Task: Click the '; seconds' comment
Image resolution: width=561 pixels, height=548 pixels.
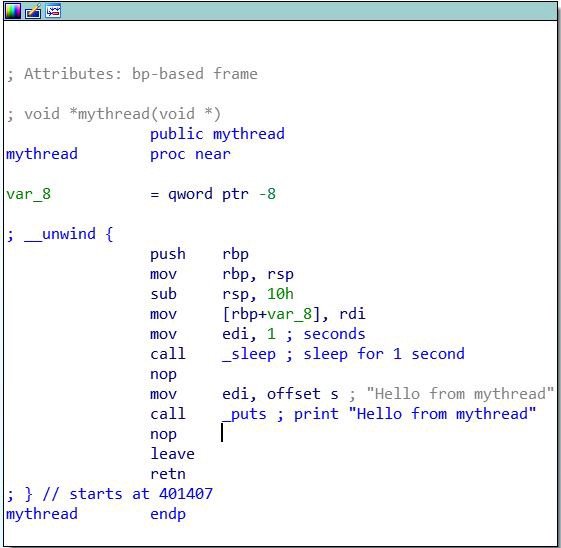Action: pyautogui.click(x=326, y=334)
